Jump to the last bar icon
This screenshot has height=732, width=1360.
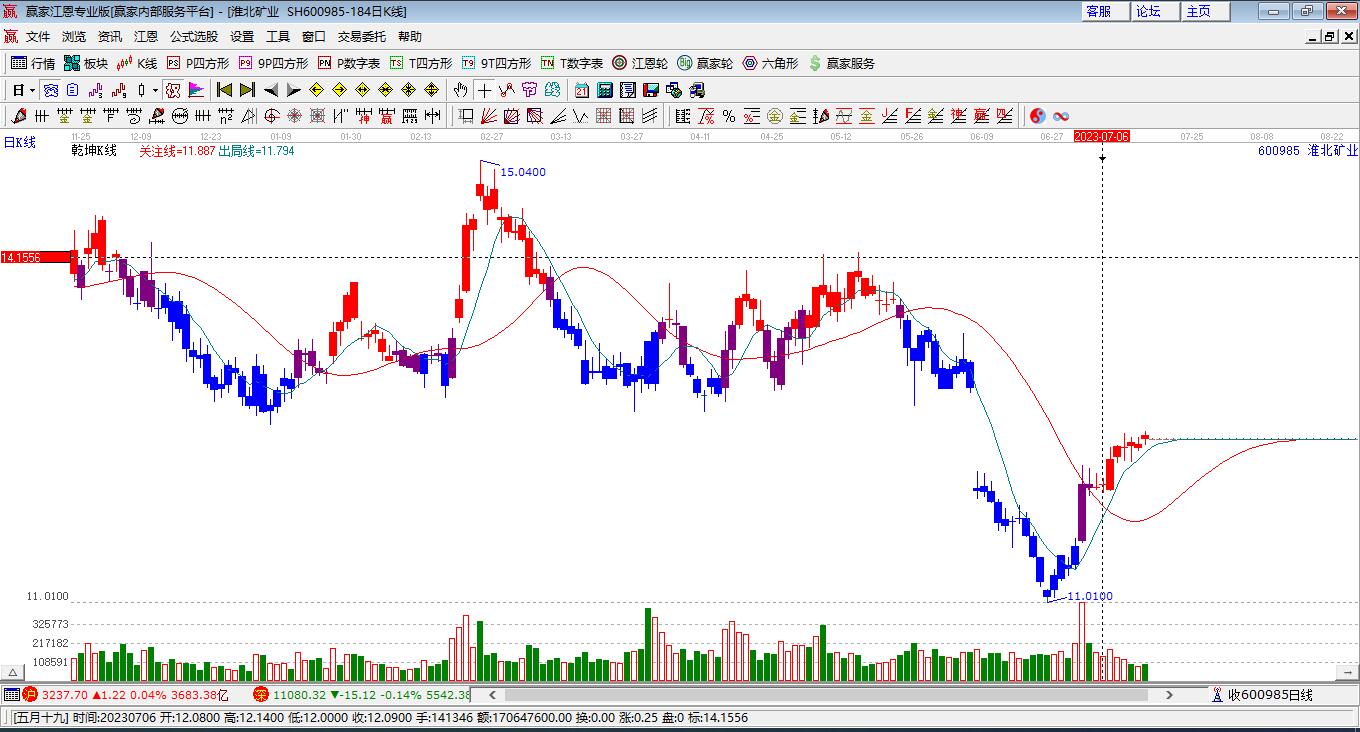click(247, 90)
